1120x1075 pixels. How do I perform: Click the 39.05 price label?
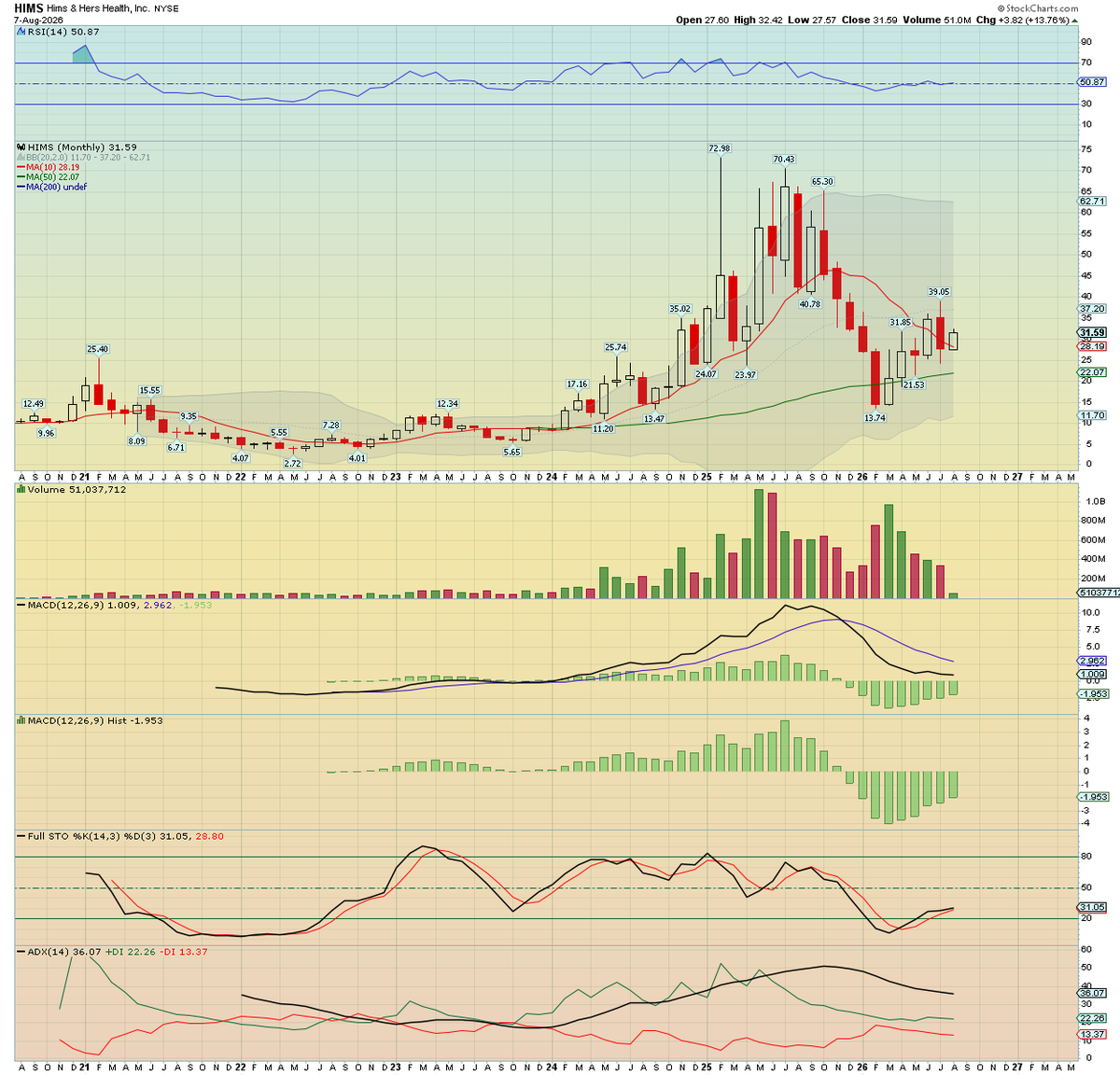[x=939, y=292]
